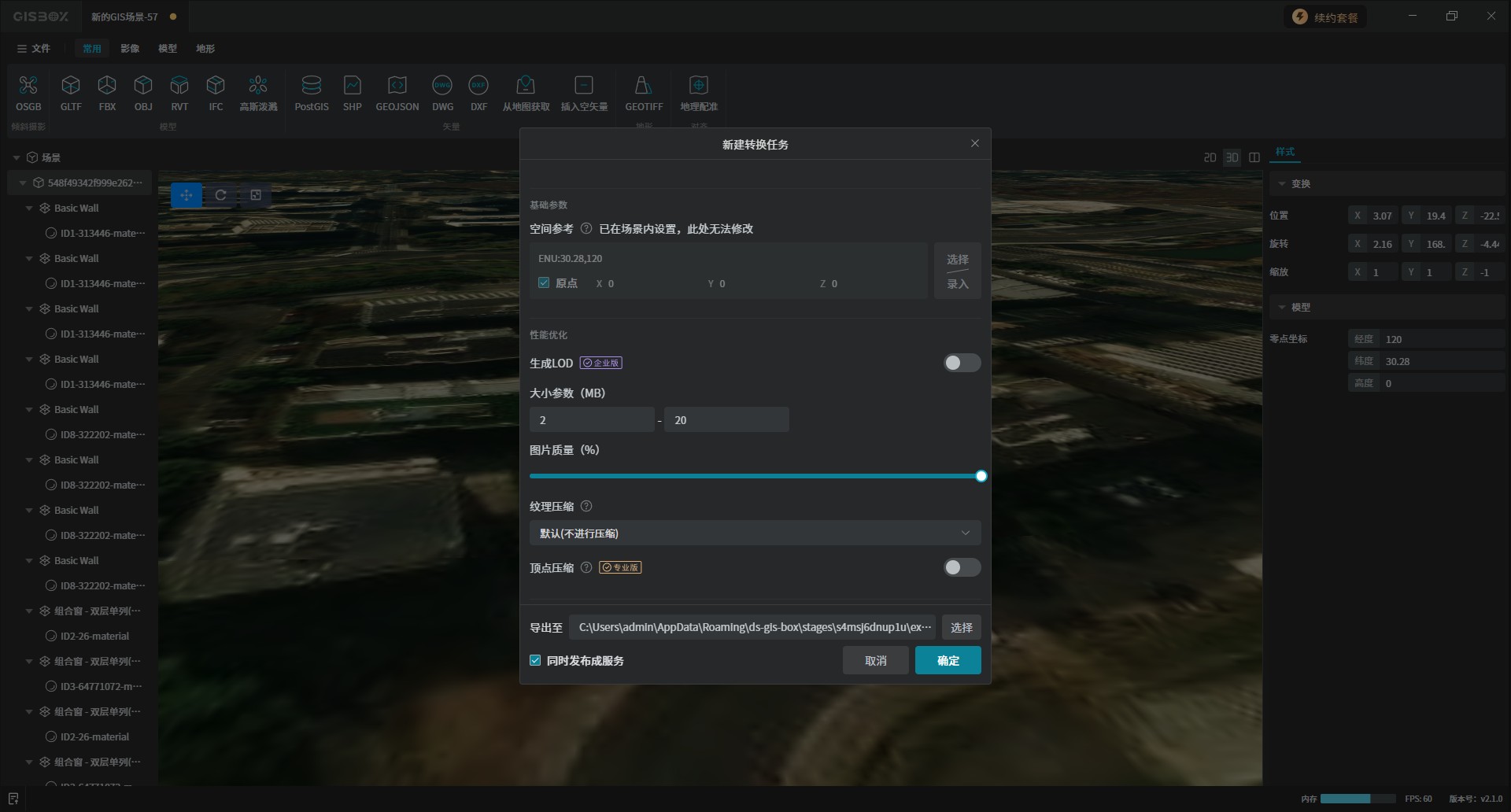Switch to the 影像 ribbon tab

click(130, 49)
